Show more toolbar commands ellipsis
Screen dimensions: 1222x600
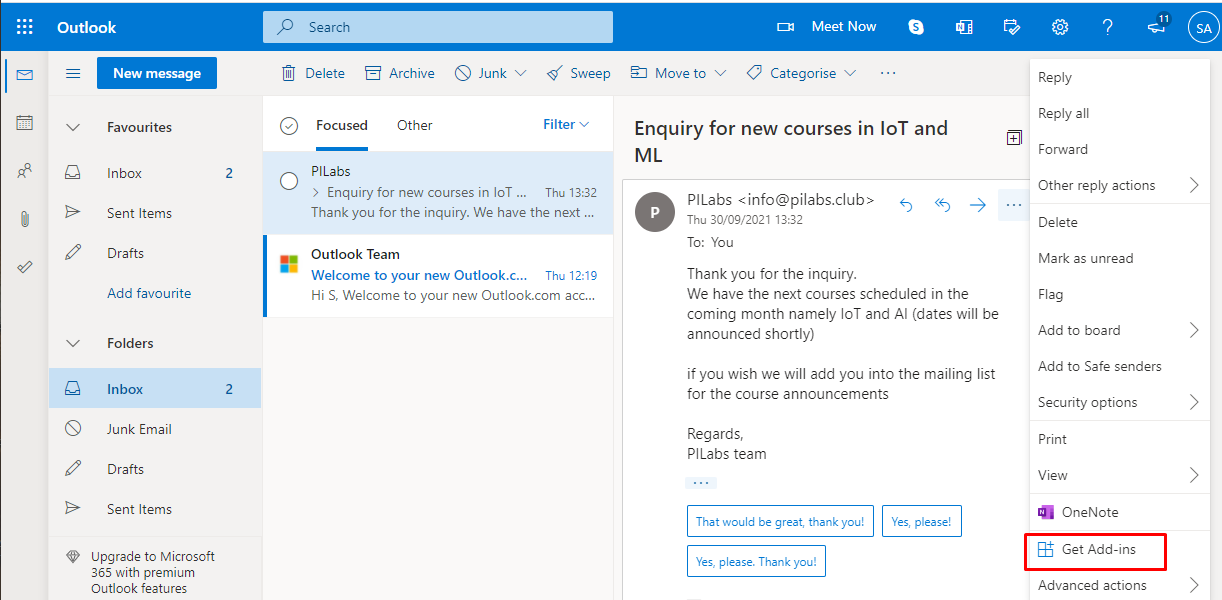click(x=888, y=73)
